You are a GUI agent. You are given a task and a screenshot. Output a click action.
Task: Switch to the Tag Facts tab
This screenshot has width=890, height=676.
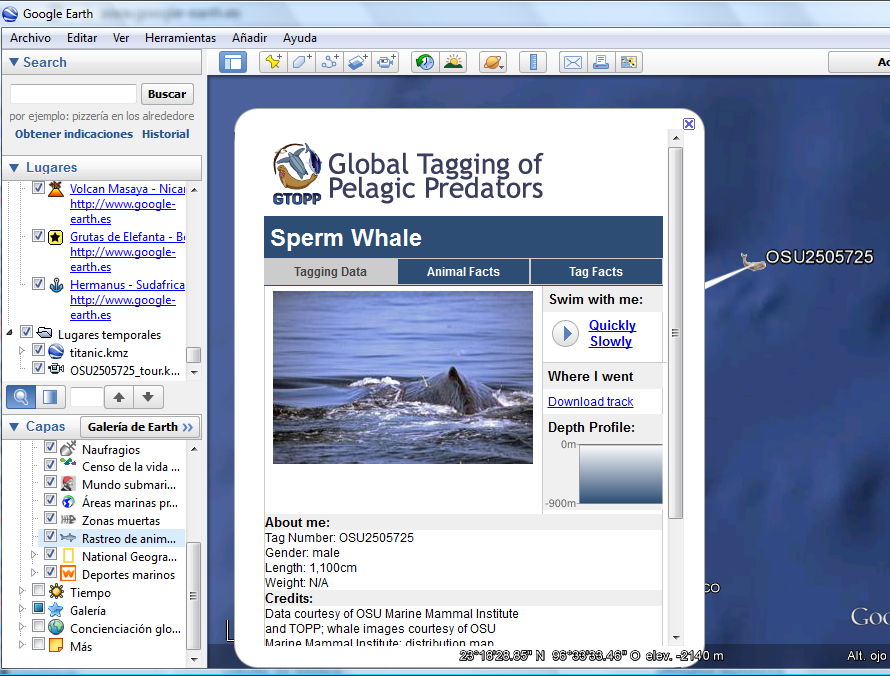(596, 272)
